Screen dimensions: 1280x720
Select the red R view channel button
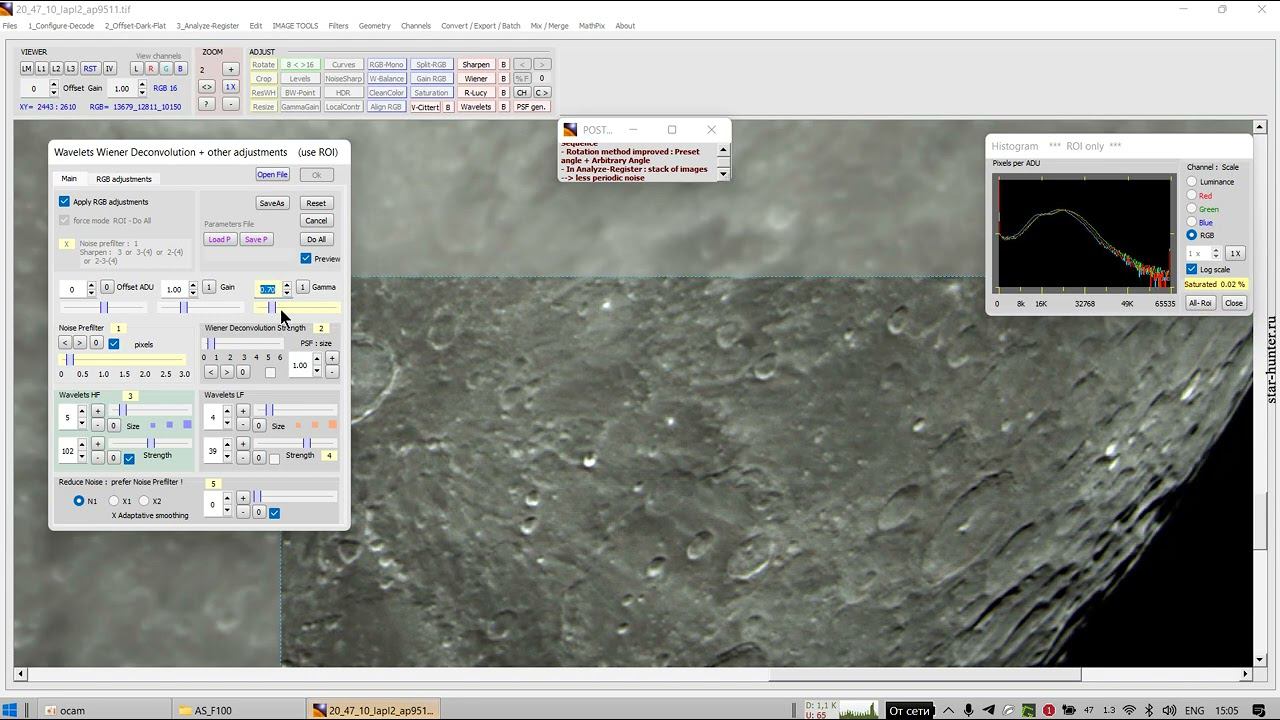coord(151,69)
